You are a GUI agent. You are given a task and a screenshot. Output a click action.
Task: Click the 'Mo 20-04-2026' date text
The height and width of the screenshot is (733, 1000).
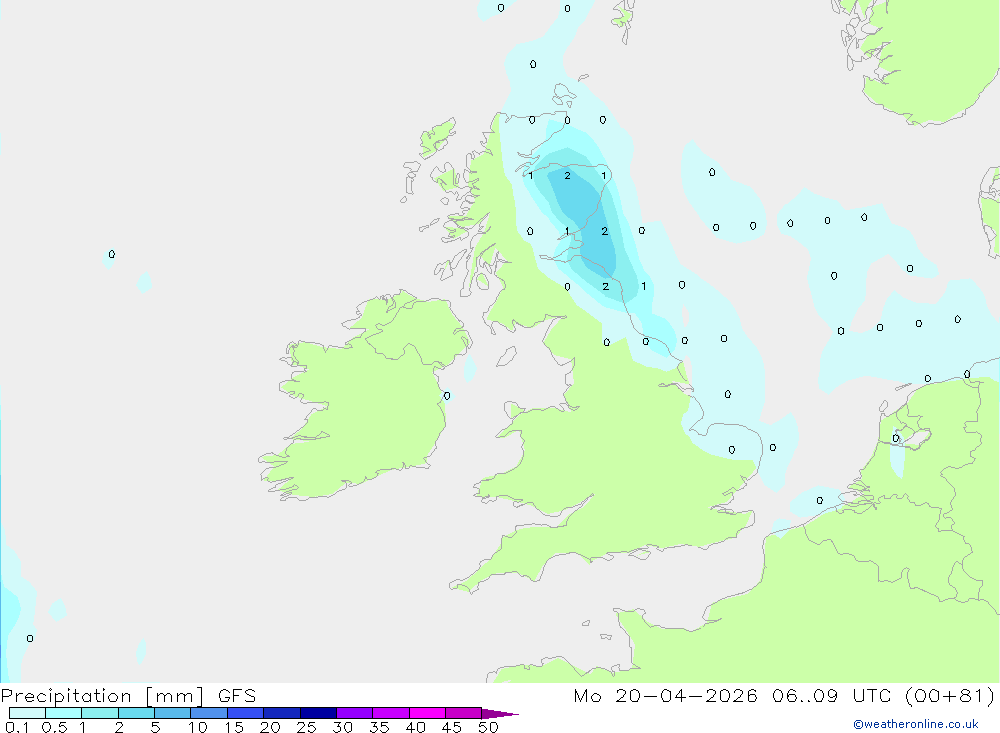(665, 695)
